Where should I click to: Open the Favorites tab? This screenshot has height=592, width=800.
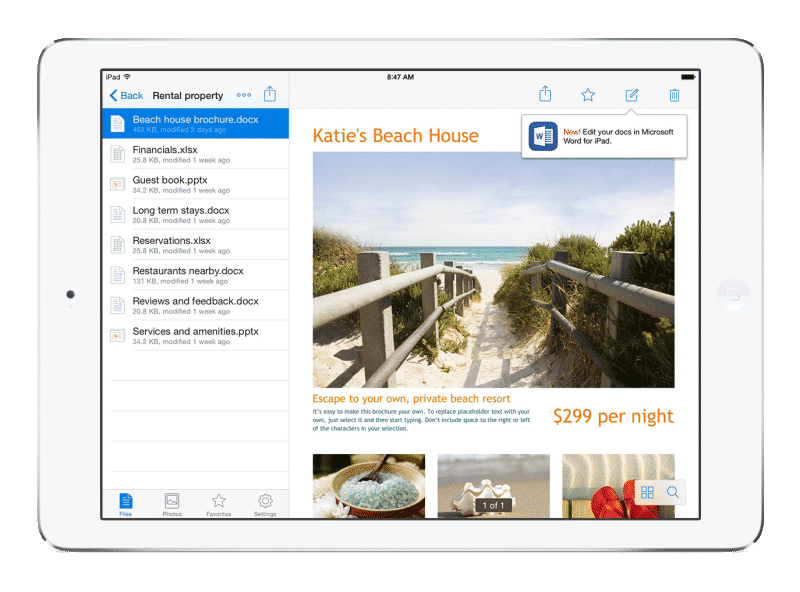click(x=218, y=504)
